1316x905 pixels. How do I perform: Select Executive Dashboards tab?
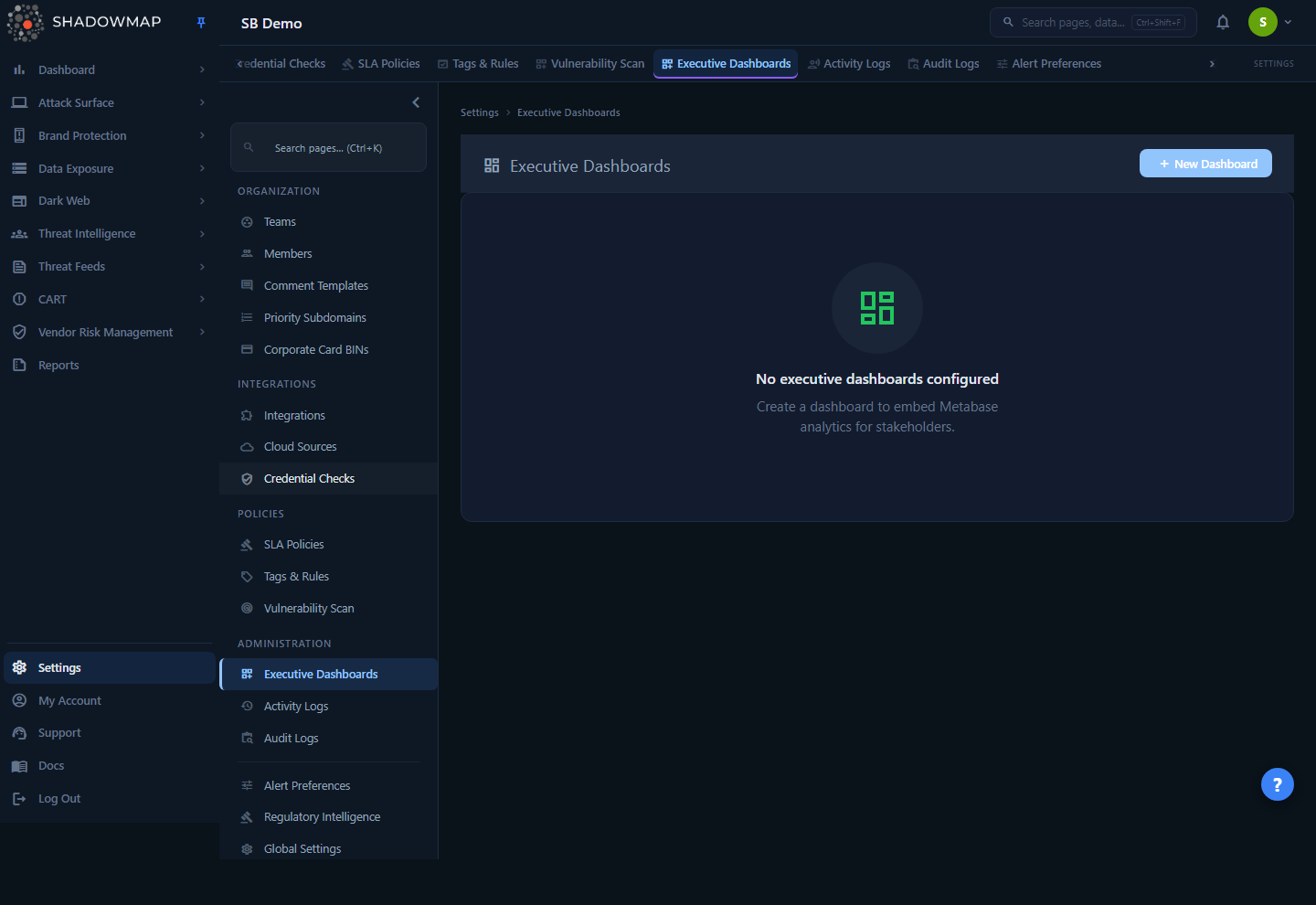[x=726, y=64]
